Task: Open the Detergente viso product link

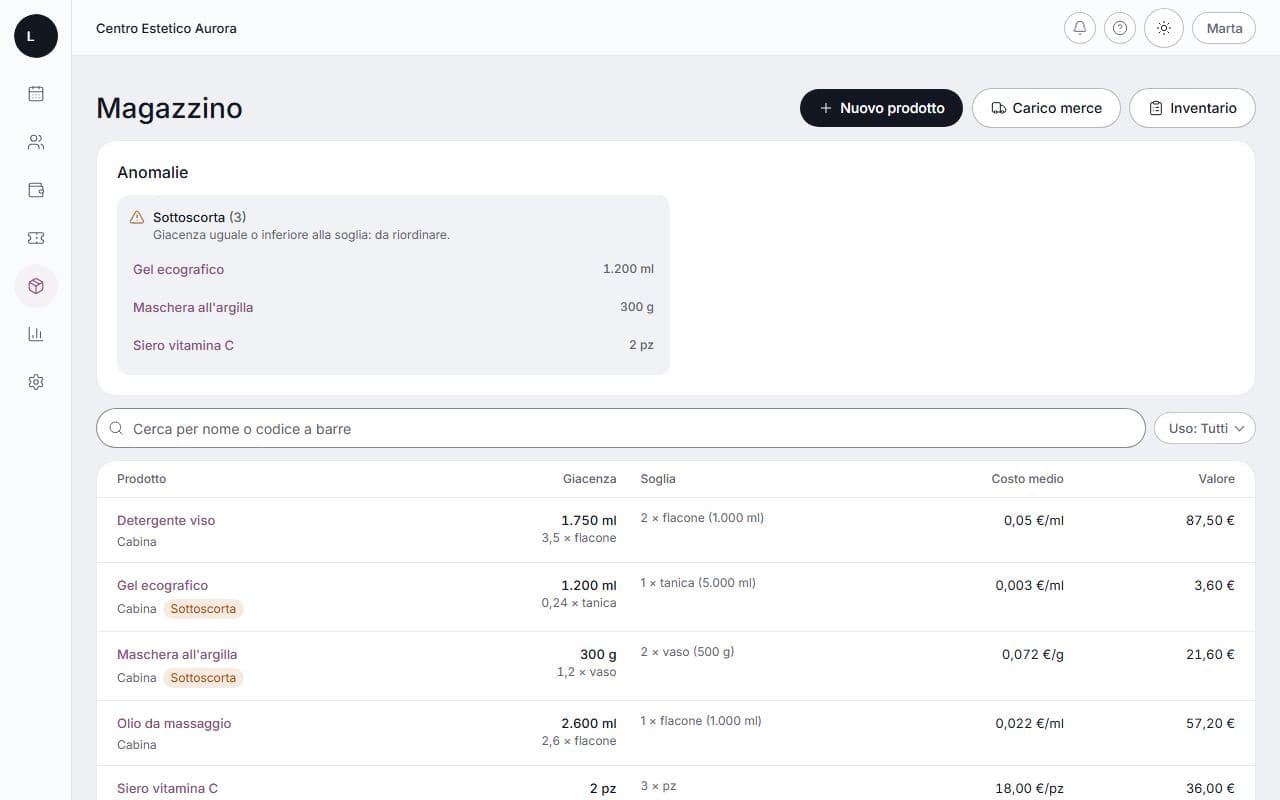Action: [166, 520]
